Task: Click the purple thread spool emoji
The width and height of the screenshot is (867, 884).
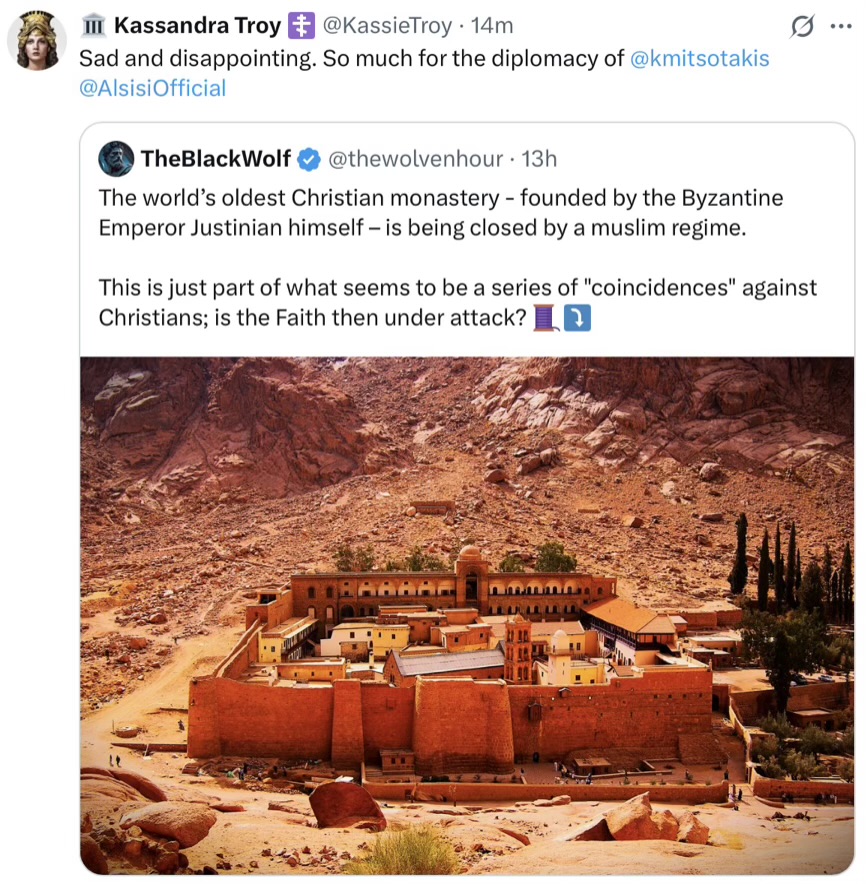Action: (546, 317)
